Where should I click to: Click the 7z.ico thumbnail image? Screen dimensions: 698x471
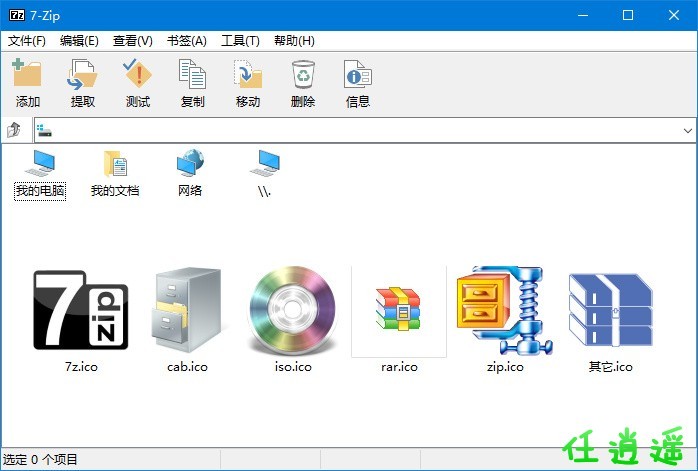(81, 310)
